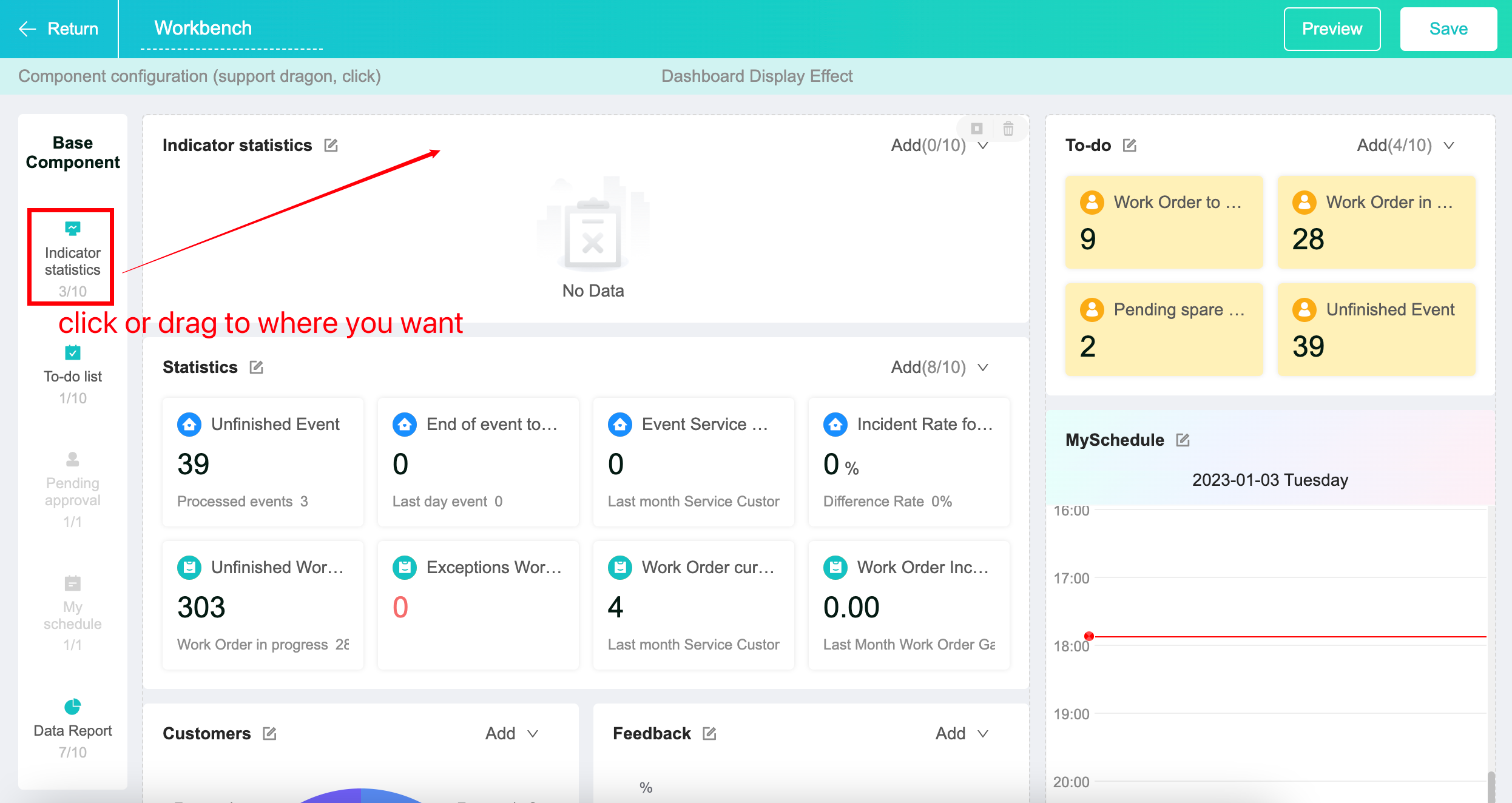Delete the Indicator statistics panel with trash icon
Image resolution: width=1512 pixels, height=803 pixels.
point(1008,129)
